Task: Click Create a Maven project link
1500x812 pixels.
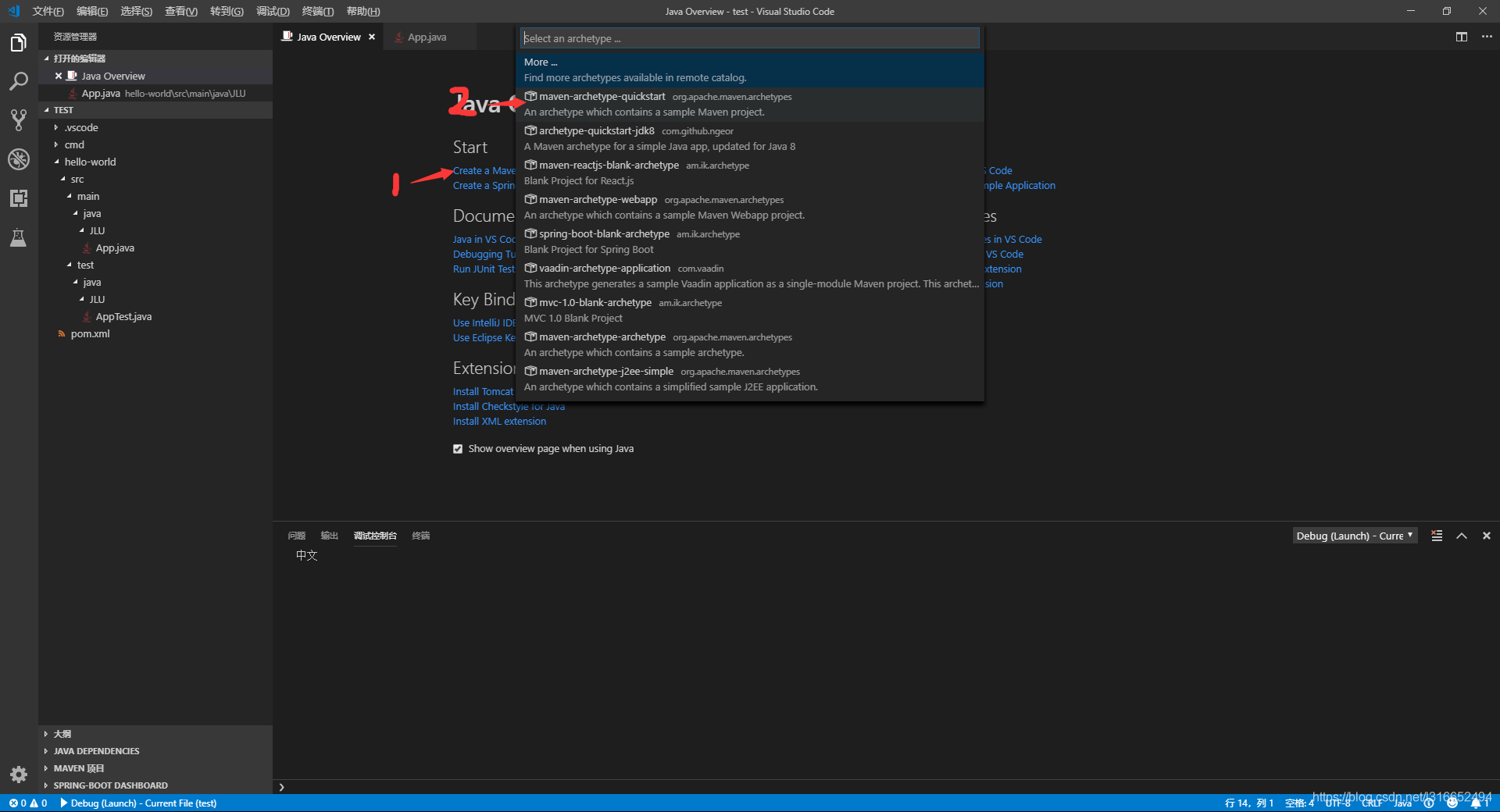Action: [x=484, y=171]
